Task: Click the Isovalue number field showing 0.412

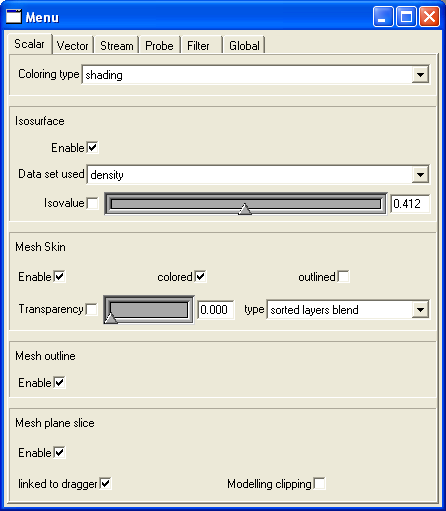Action: click(410, 203)
